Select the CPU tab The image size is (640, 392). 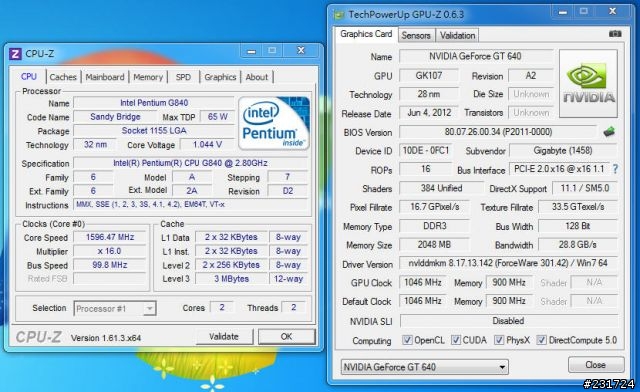point(29,76)
